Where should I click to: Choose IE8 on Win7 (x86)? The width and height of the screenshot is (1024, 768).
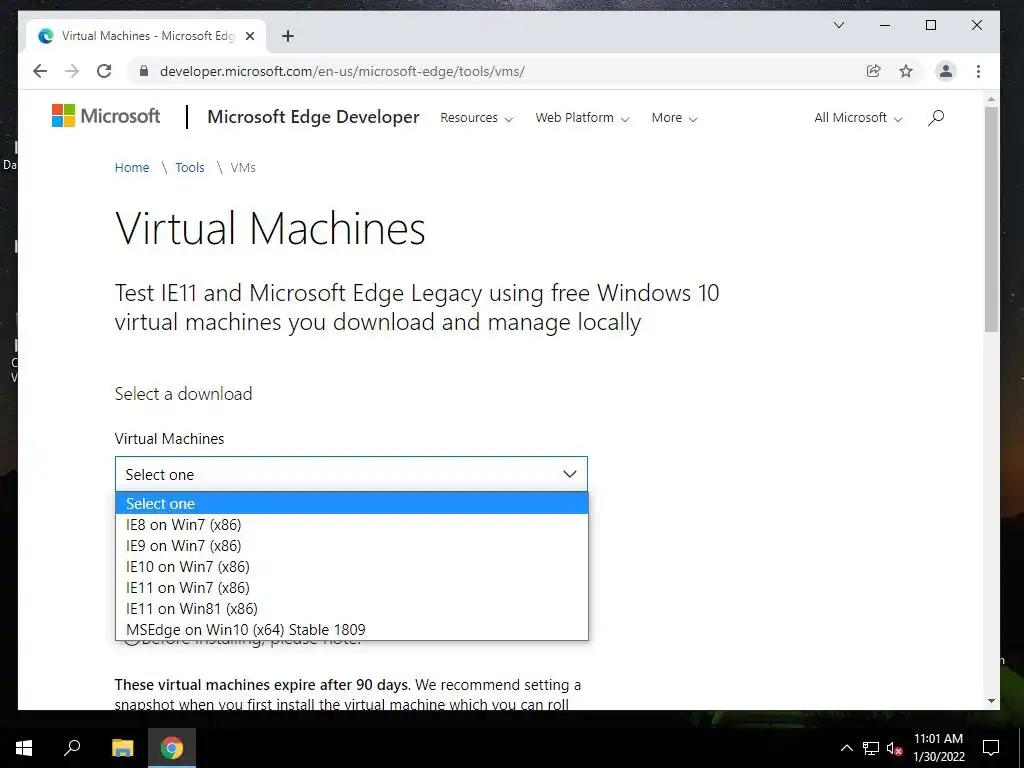(x=351, y=524)
